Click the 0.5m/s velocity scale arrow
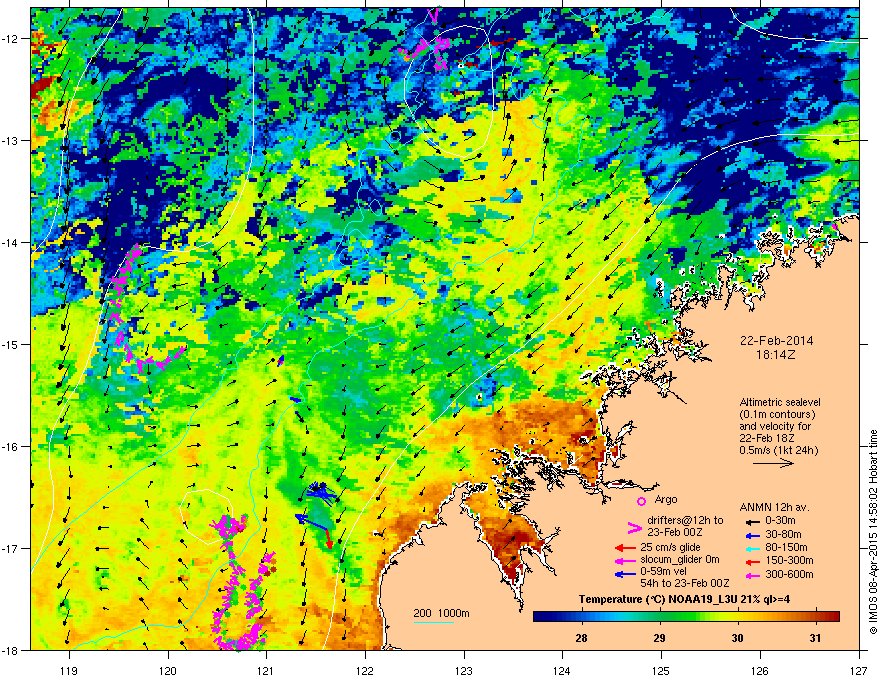 [x=773, y=463]
